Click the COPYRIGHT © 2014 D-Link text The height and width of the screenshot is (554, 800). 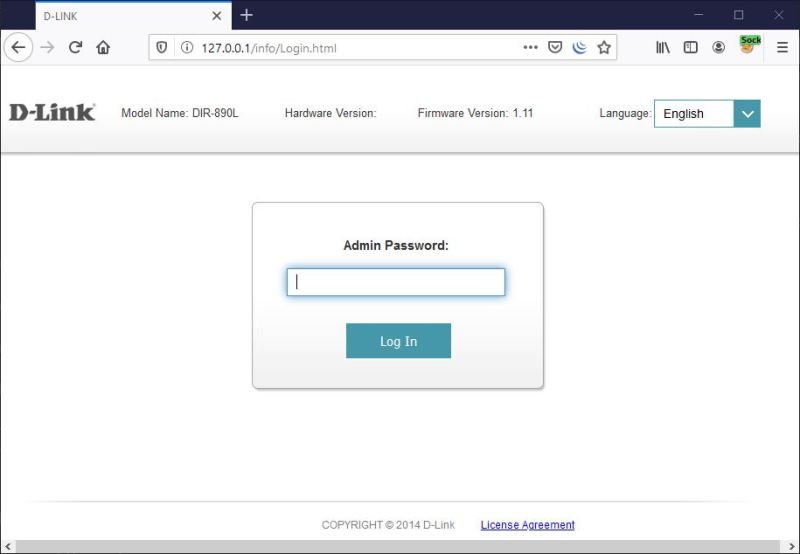click(x=388, y=525)
